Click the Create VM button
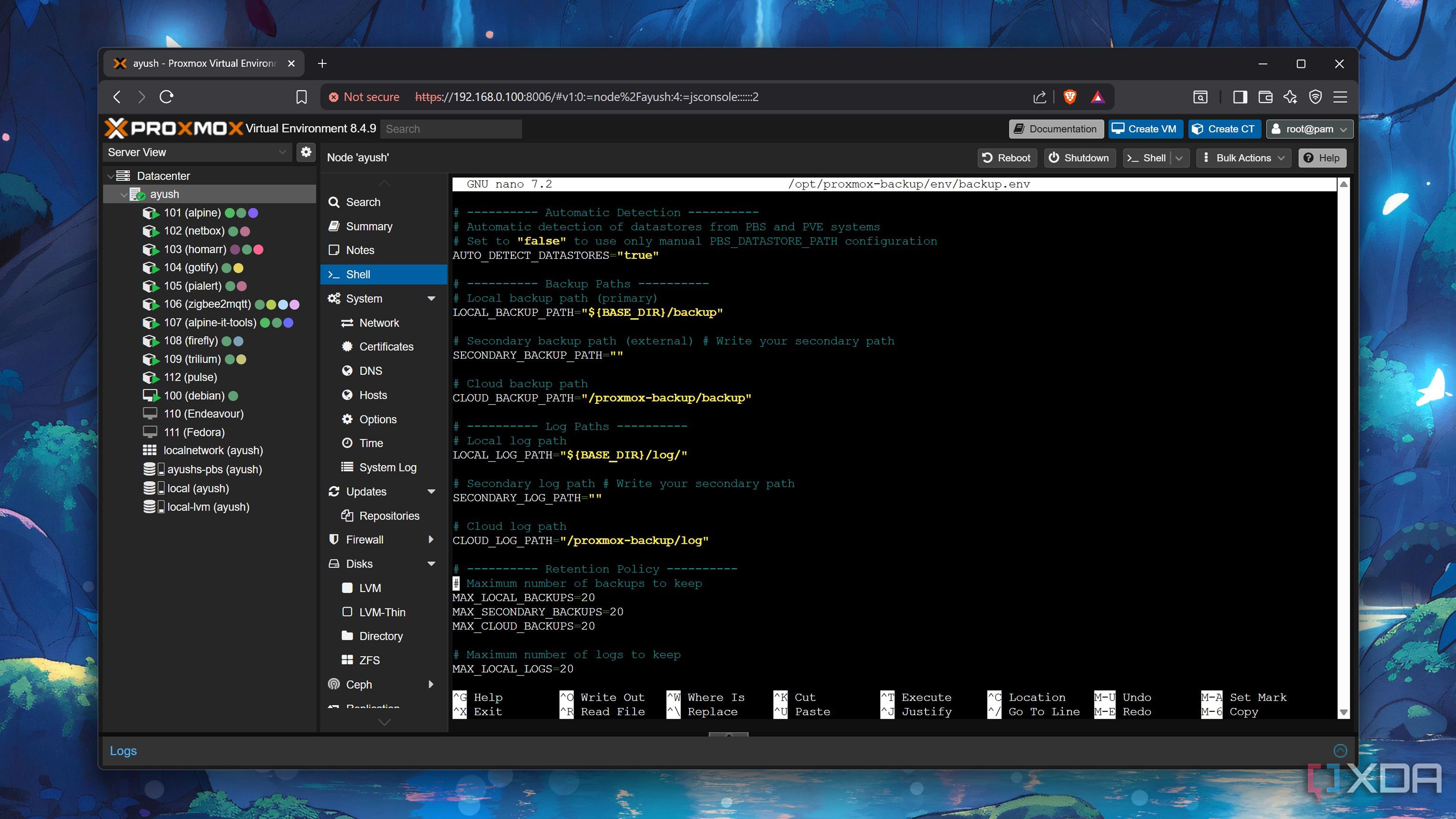The image size is (1456, 819). (1145, 129)
